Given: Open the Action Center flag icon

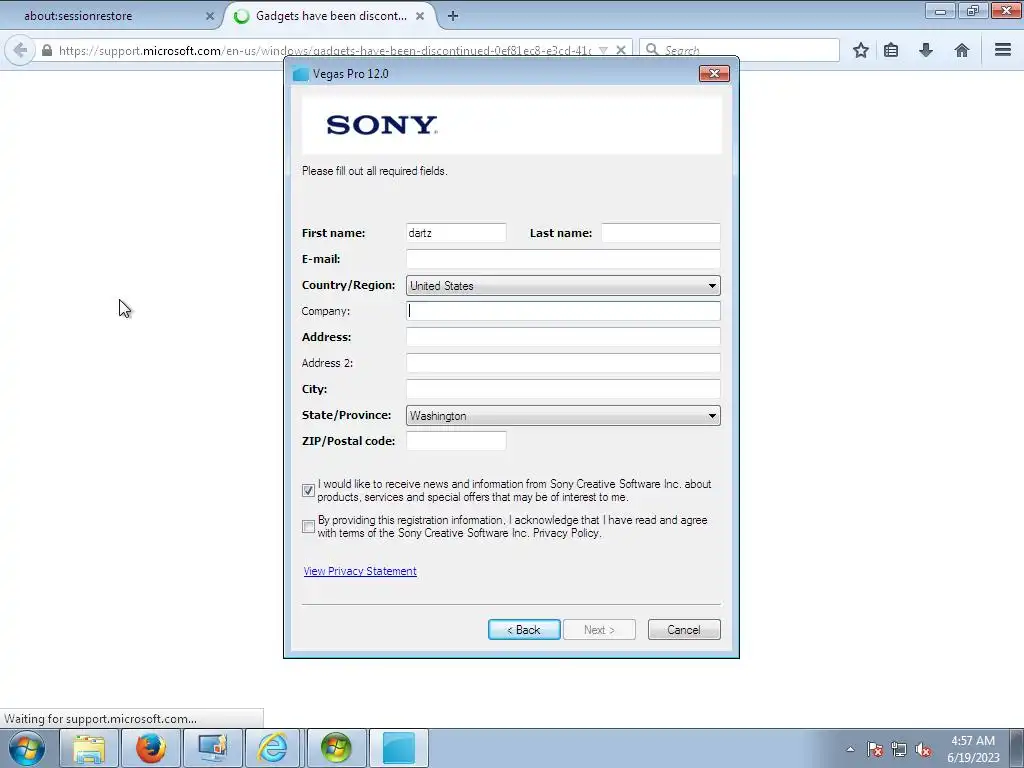Looking at the screenshot, I should (x=875, y=749).
